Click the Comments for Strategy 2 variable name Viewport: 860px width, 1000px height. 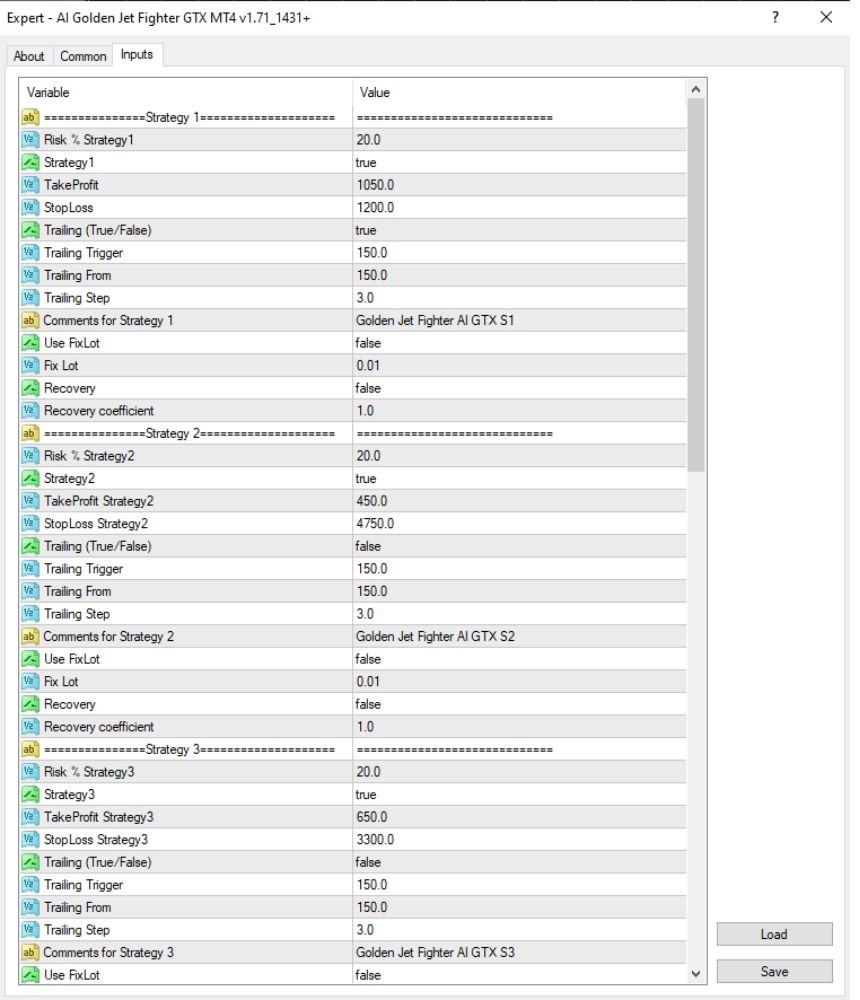(108, 636)
